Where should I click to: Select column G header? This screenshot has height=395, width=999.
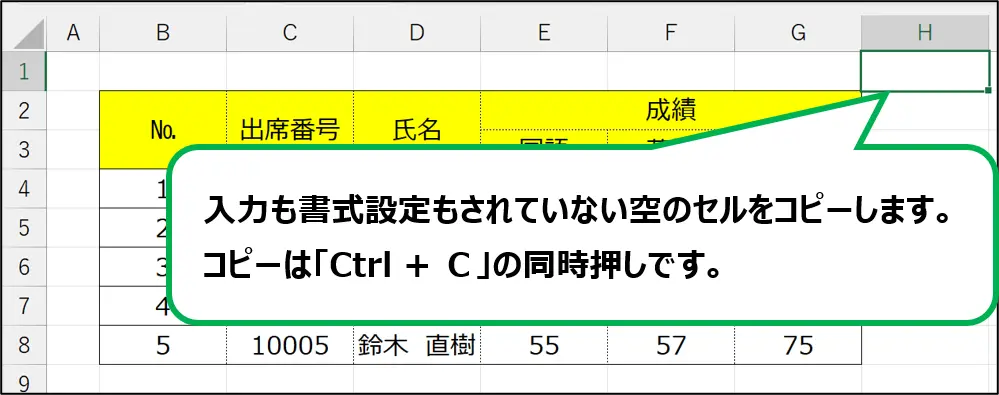tap(798, 34)
